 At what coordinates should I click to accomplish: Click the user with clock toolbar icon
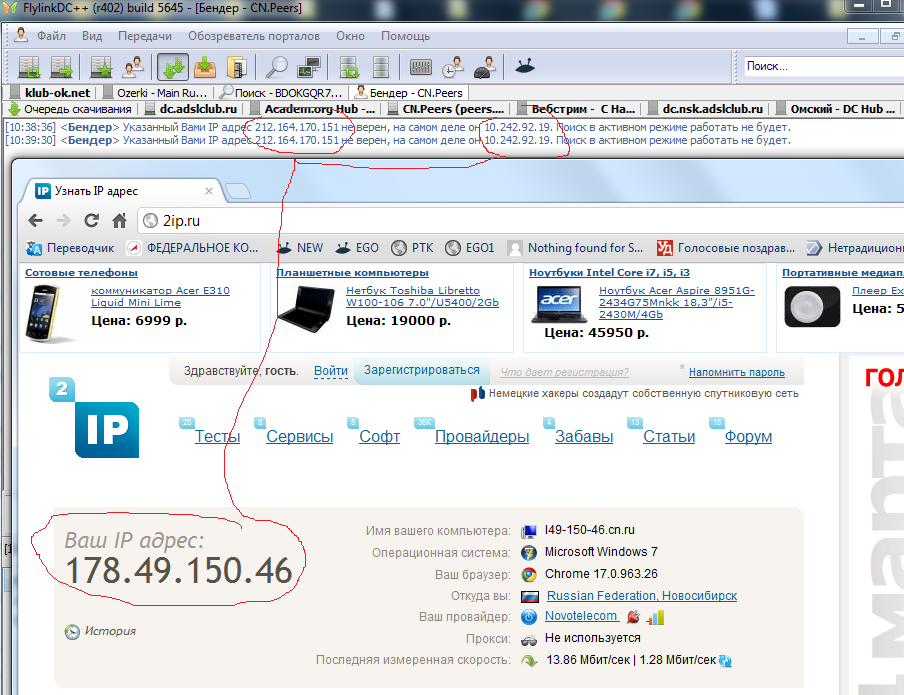pos(453,67)
